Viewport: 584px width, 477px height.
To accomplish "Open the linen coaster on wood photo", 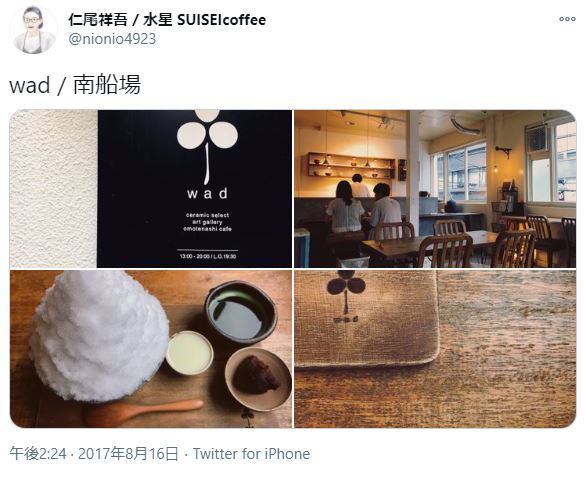I will (435, 349).
